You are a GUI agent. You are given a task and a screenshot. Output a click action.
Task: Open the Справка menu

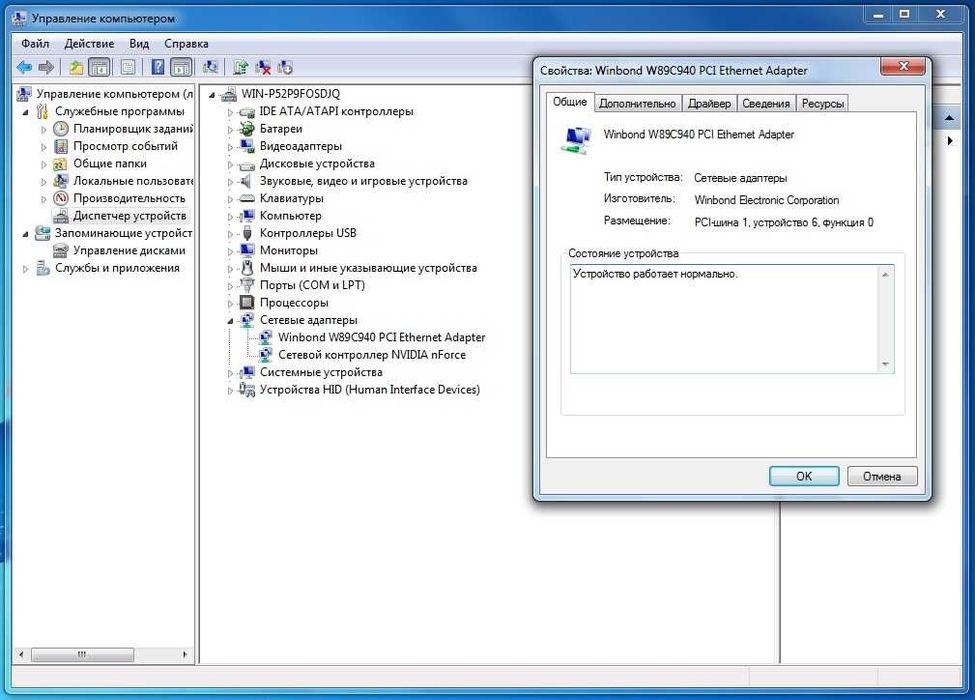[x=187, y=44]
